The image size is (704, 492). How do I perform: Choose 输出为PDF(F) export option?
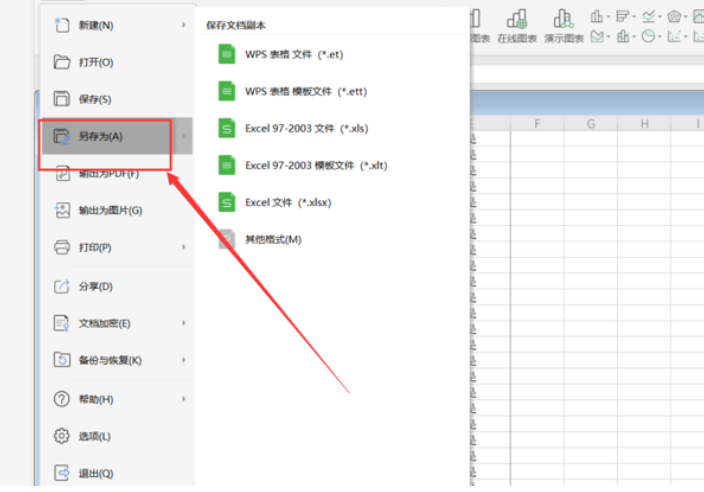(x=117, y=173)
